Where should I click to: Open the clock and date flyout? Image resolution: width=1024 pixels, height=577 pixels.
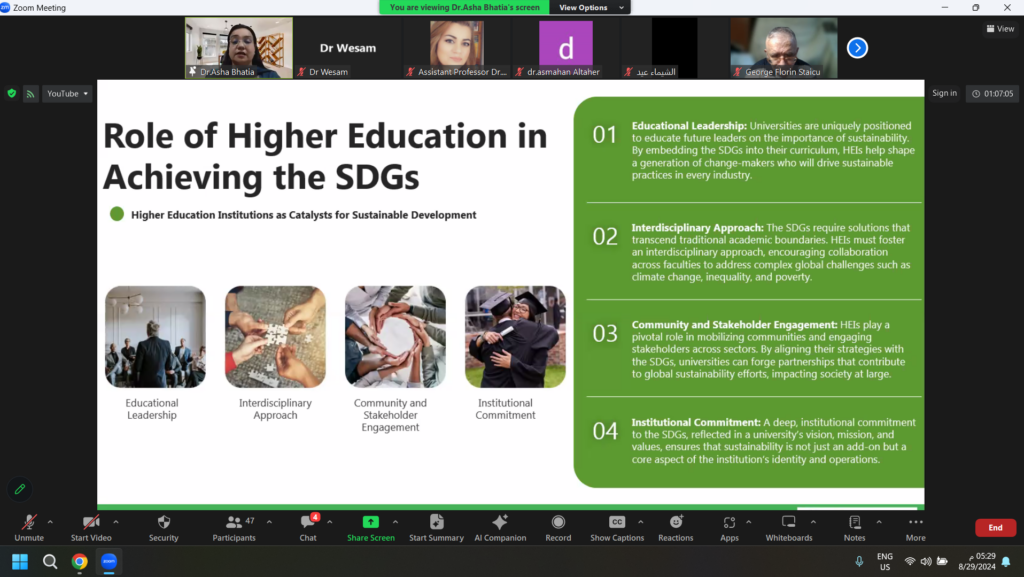977,561
